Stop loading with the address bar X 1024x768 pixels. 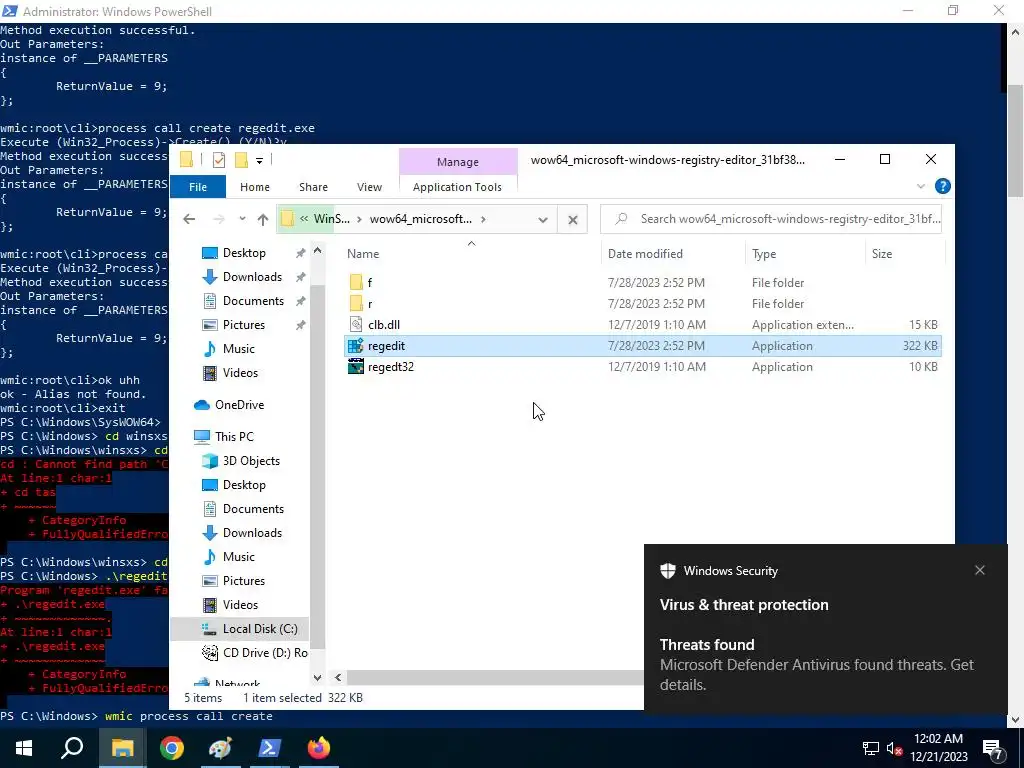click(573, 219)
